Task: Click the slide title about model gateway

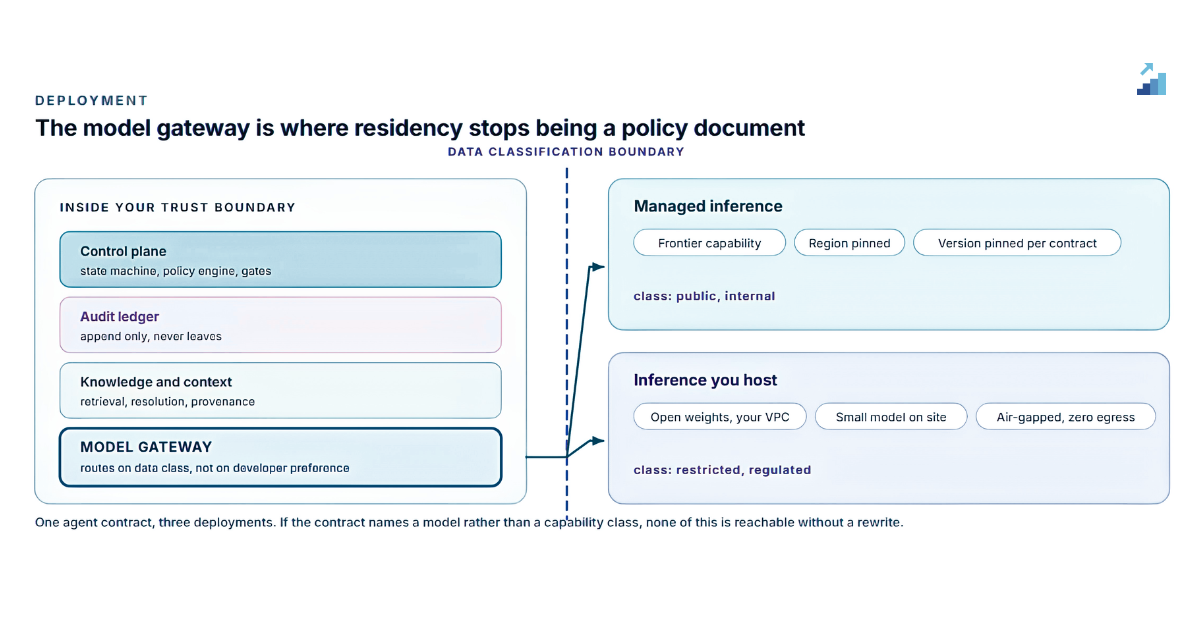Action: [420, 128]
